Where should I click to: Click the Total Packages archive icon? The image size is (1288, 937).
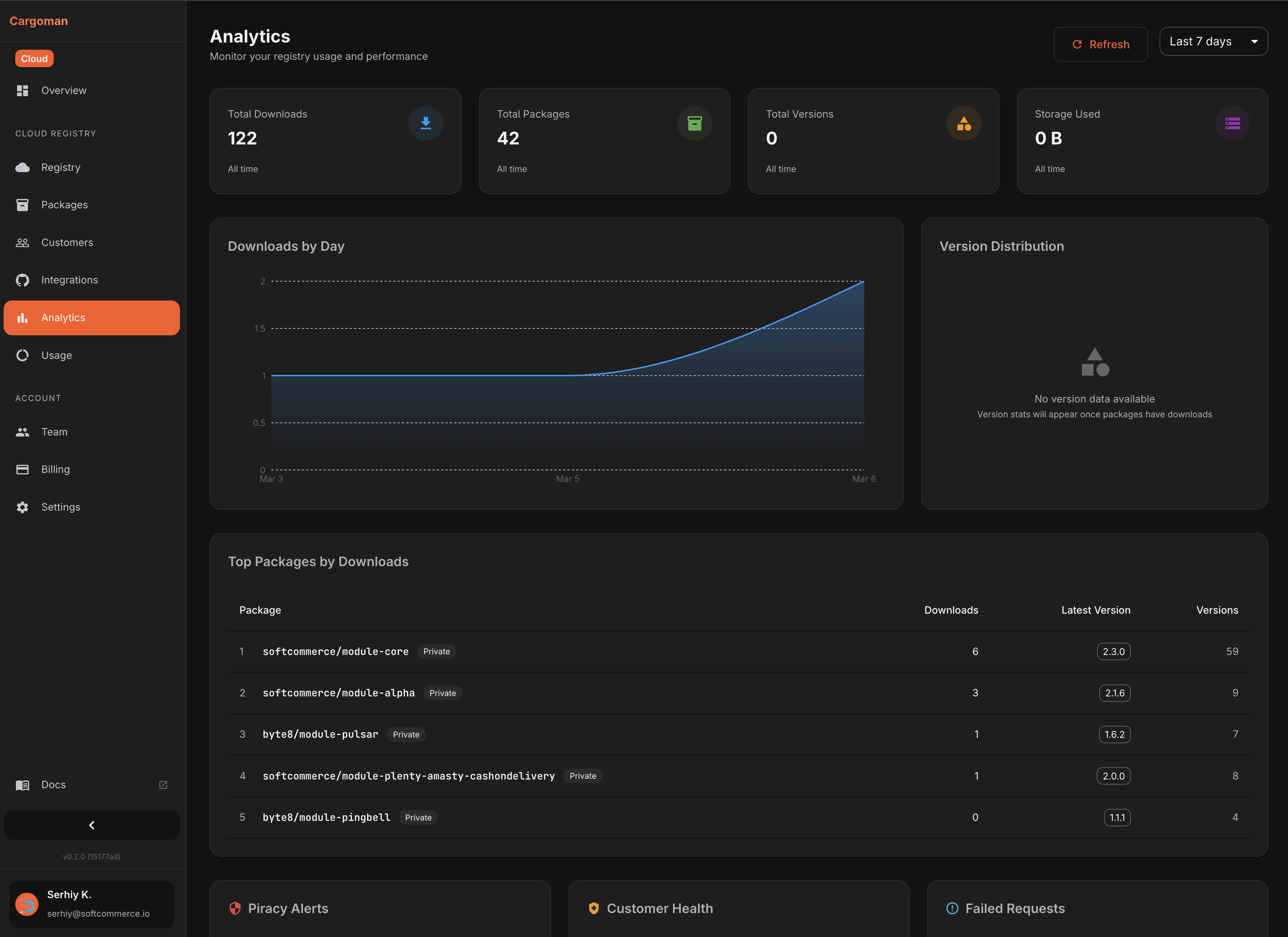click(x=694, y=123)
